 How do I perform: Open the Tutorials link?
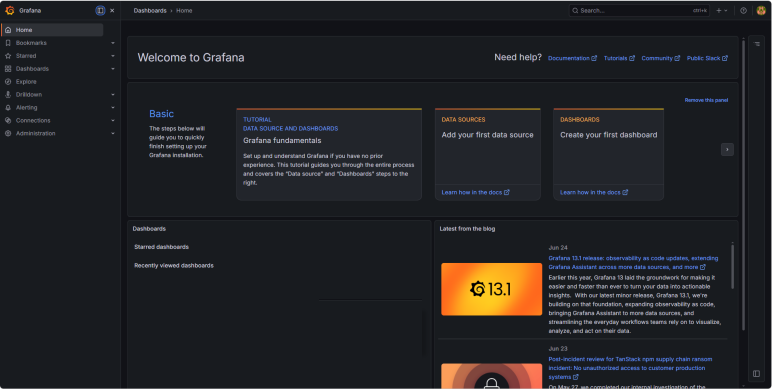pos(619,58)
